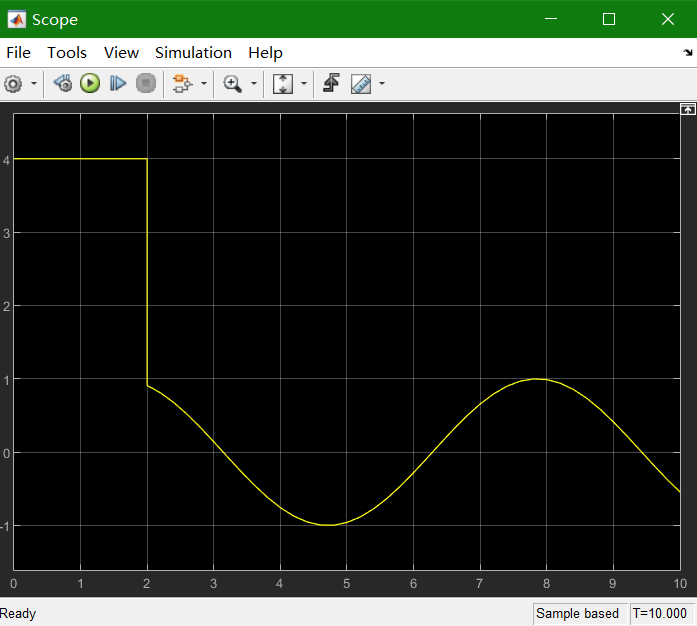Minimize the Scope window
Viewport: 697px width, 626px height.
(x=551, y=19)
